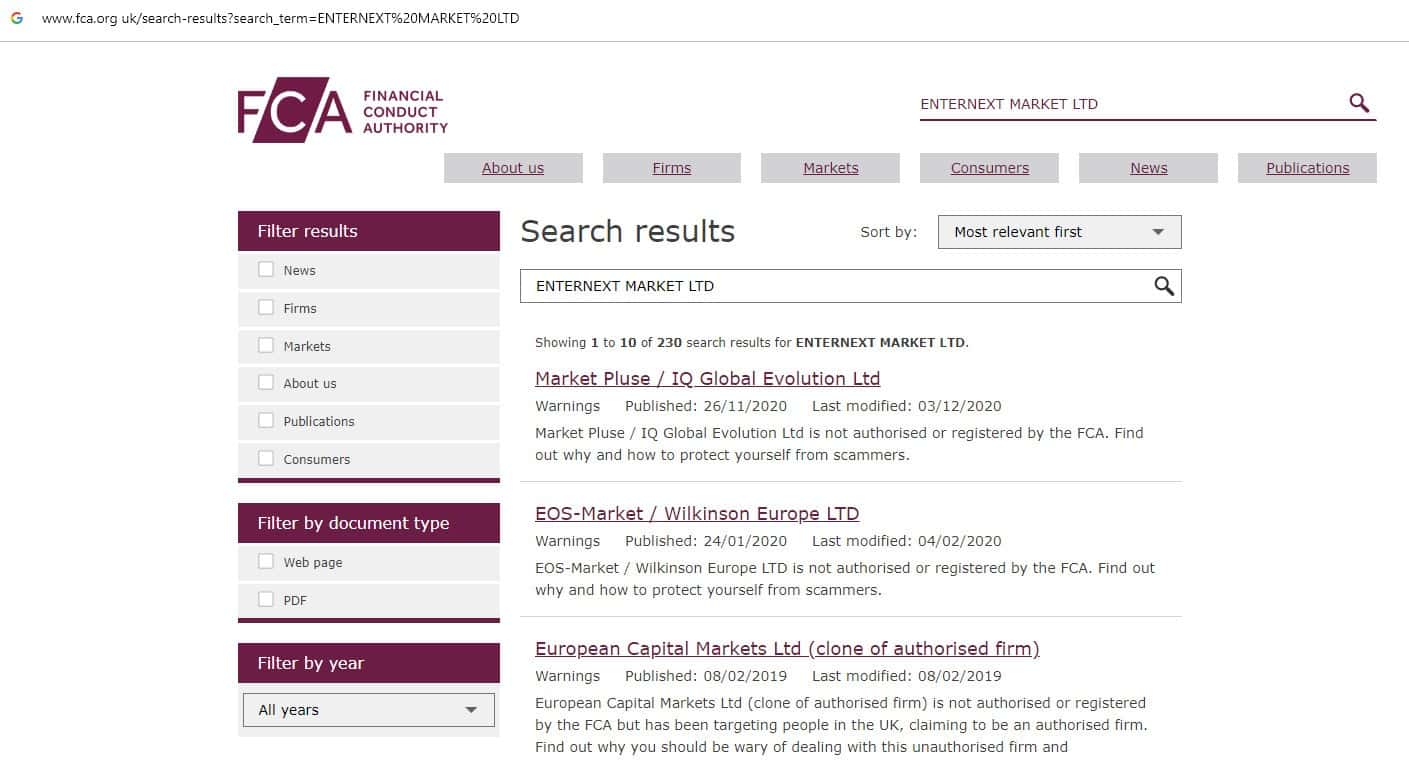Open the About us navigation menu
The height and width of the screenshot is (767, 1409).
coord(513,168)
